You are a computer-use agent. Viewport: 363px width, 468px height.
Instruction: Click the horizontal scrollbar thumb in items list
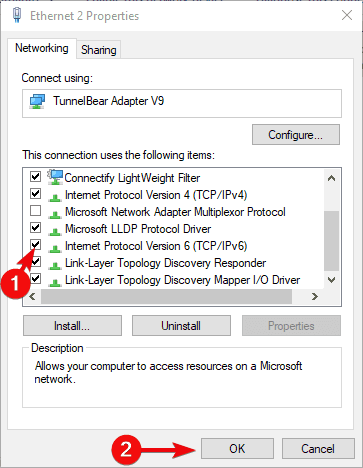pos(166,296)
